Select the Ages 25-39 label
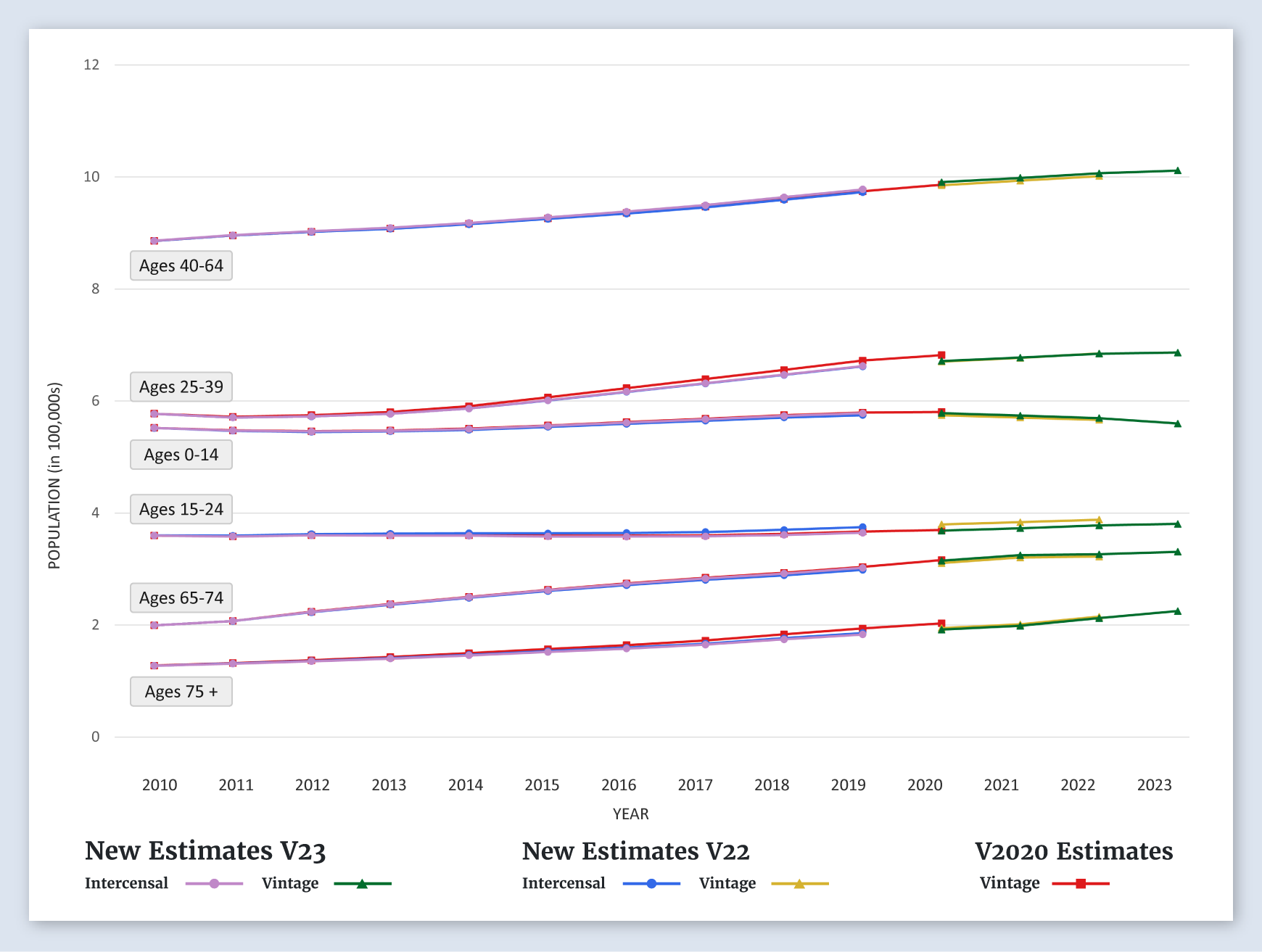Screen dimensions: 1262x952 pos(181,387)
